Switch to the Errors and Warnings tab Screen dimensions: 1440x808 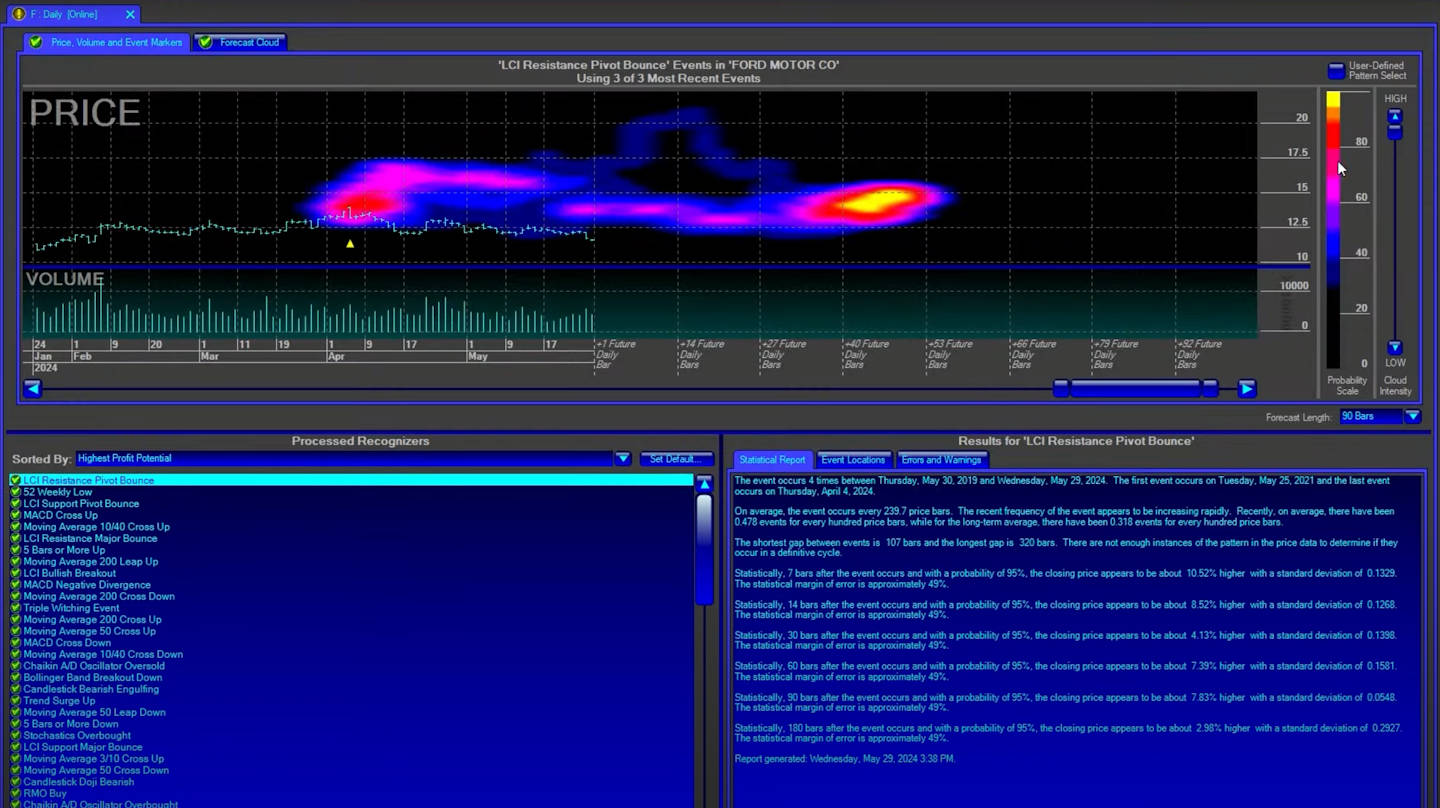[941, 460]
